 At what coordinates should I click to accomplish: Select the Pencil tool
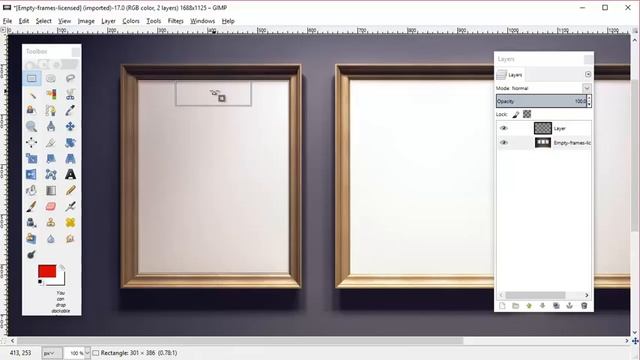coord(70,190)
